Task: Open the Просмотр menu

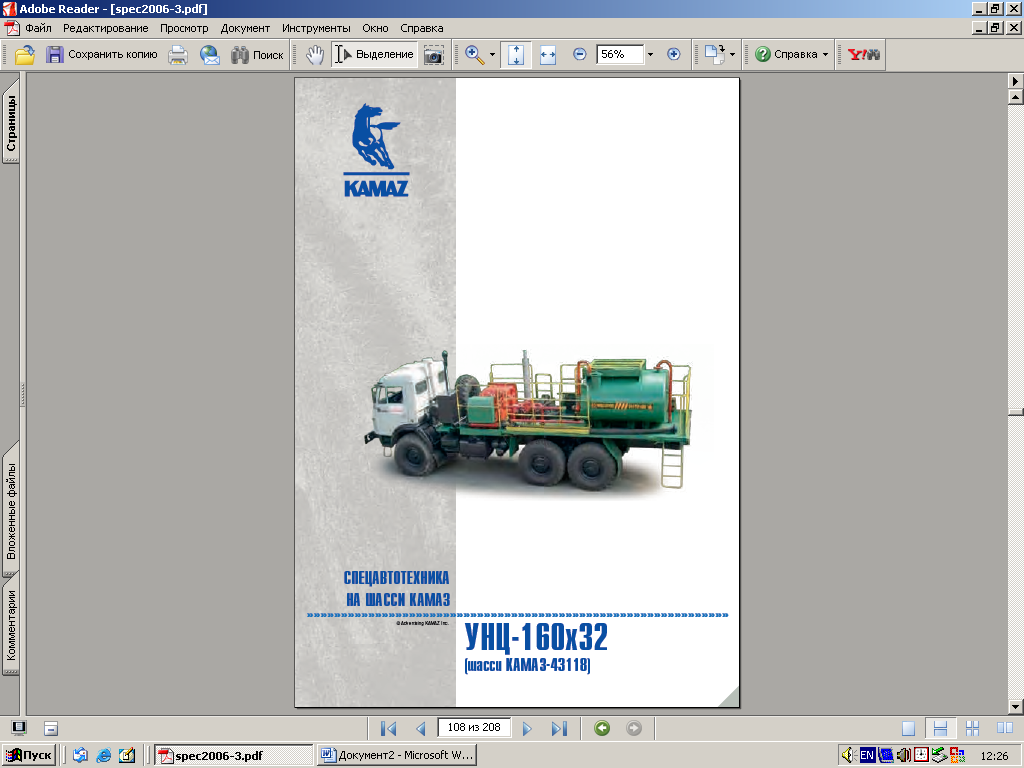Action: click(184, 28)
